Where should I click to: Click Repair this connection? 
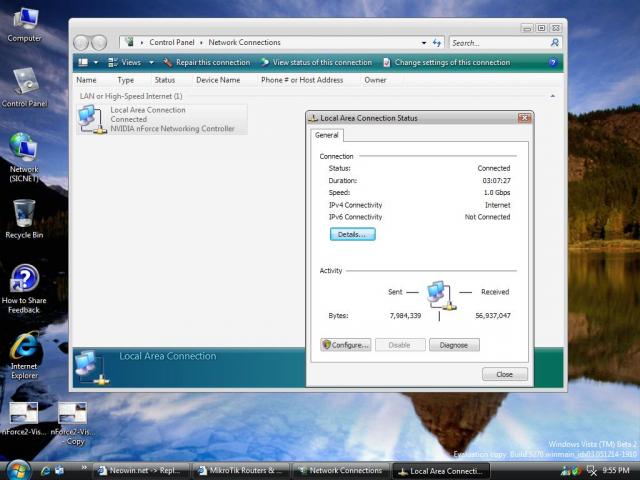207,62
